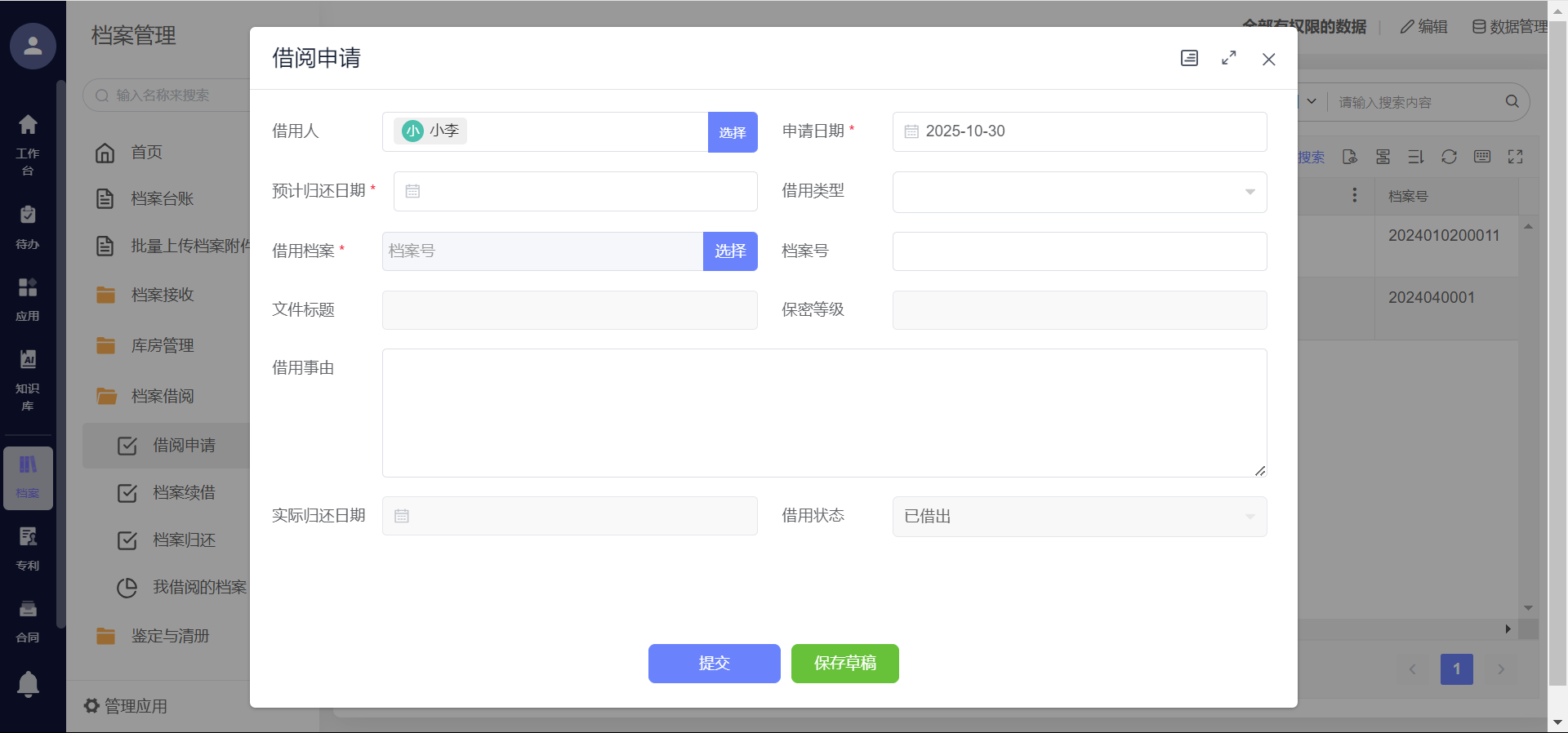Click the notification bell icon
This screenshot has width=1568, height=733.
28,683
